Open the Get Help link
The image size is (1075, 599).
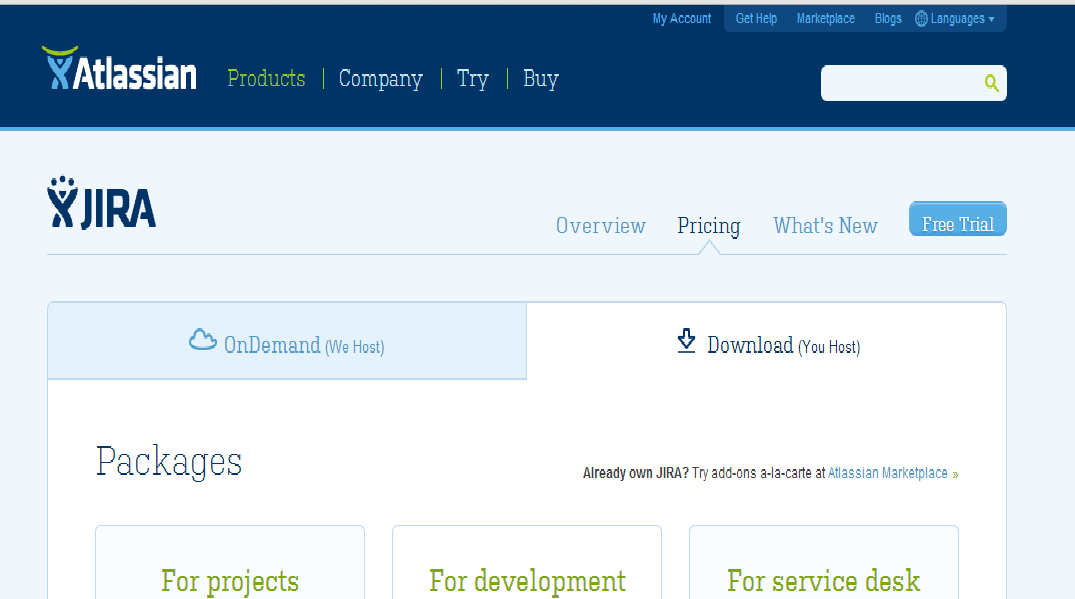coord(756,19)
